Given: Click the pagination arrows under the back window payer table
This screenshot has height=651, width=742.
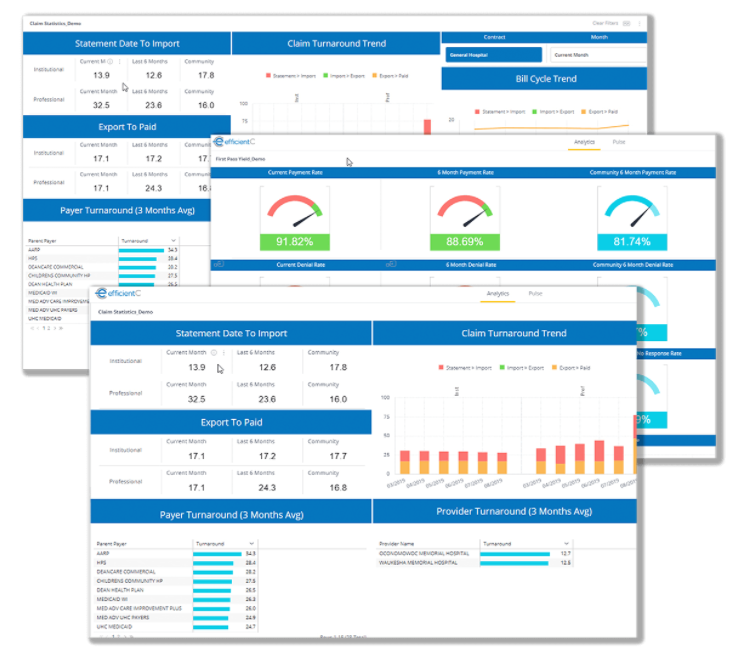Looking at the screenshot, I should click(46, 327).
